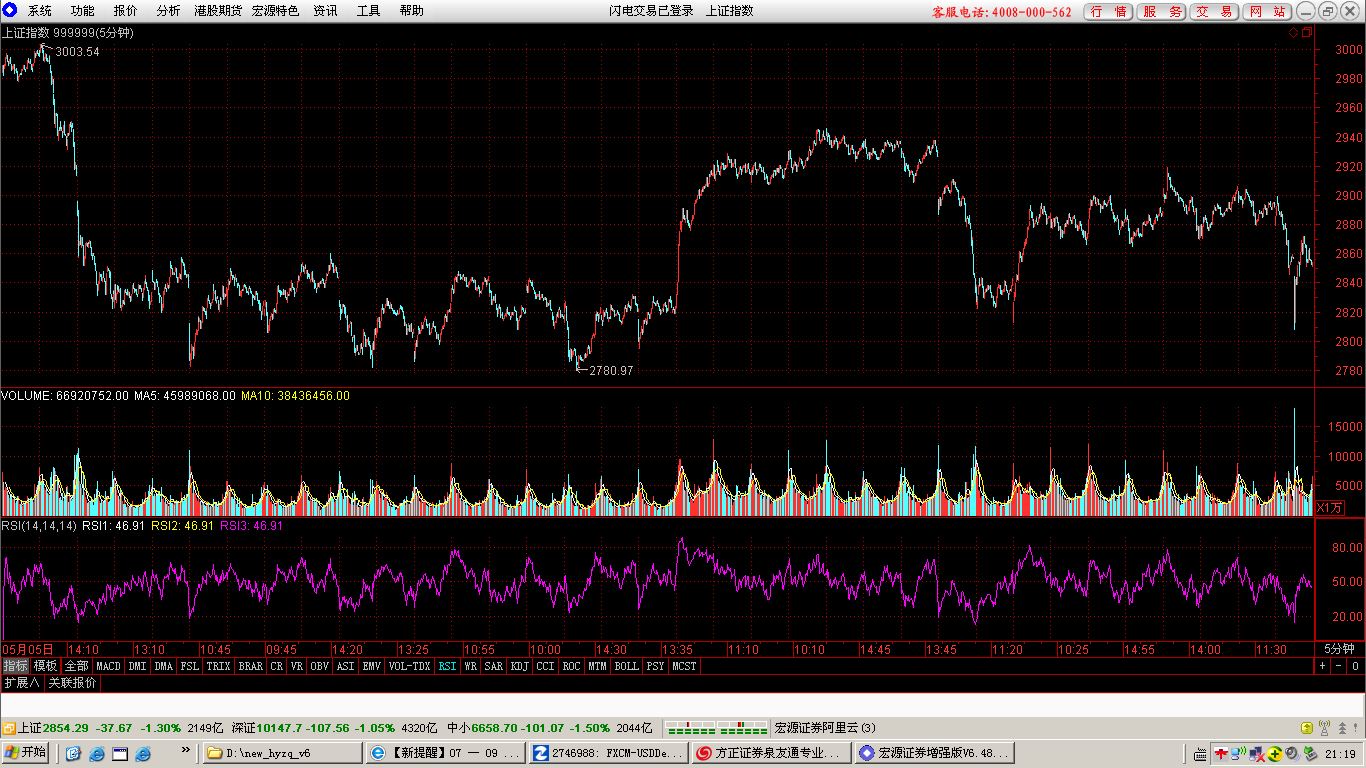Screen dimensions: 1366x768
Task: Click the 深证 index quote in status bar
Action: pos(334,728)
